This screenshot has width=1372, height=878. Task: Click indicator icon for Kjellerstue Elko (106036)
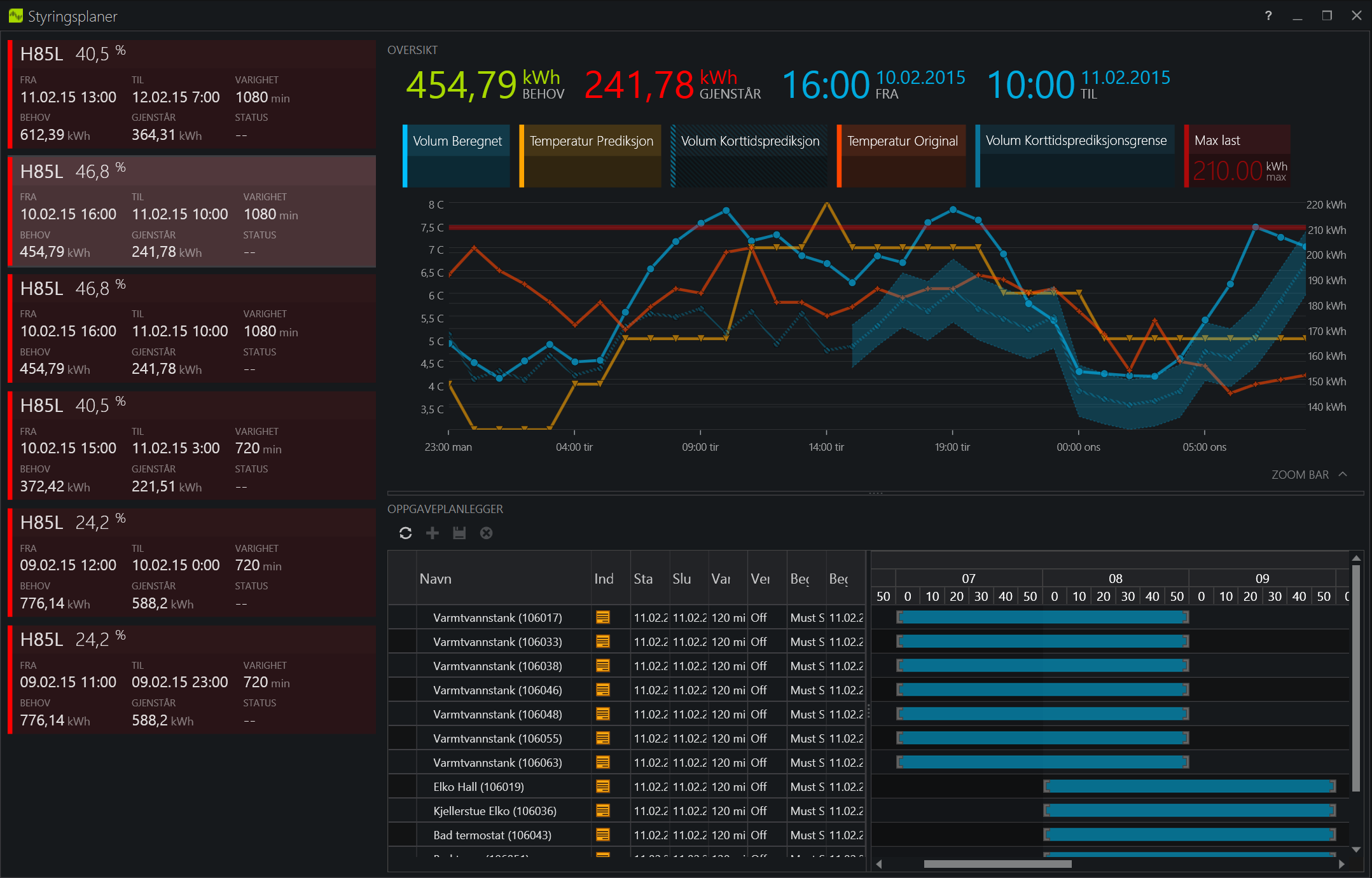tap(603, 811)
